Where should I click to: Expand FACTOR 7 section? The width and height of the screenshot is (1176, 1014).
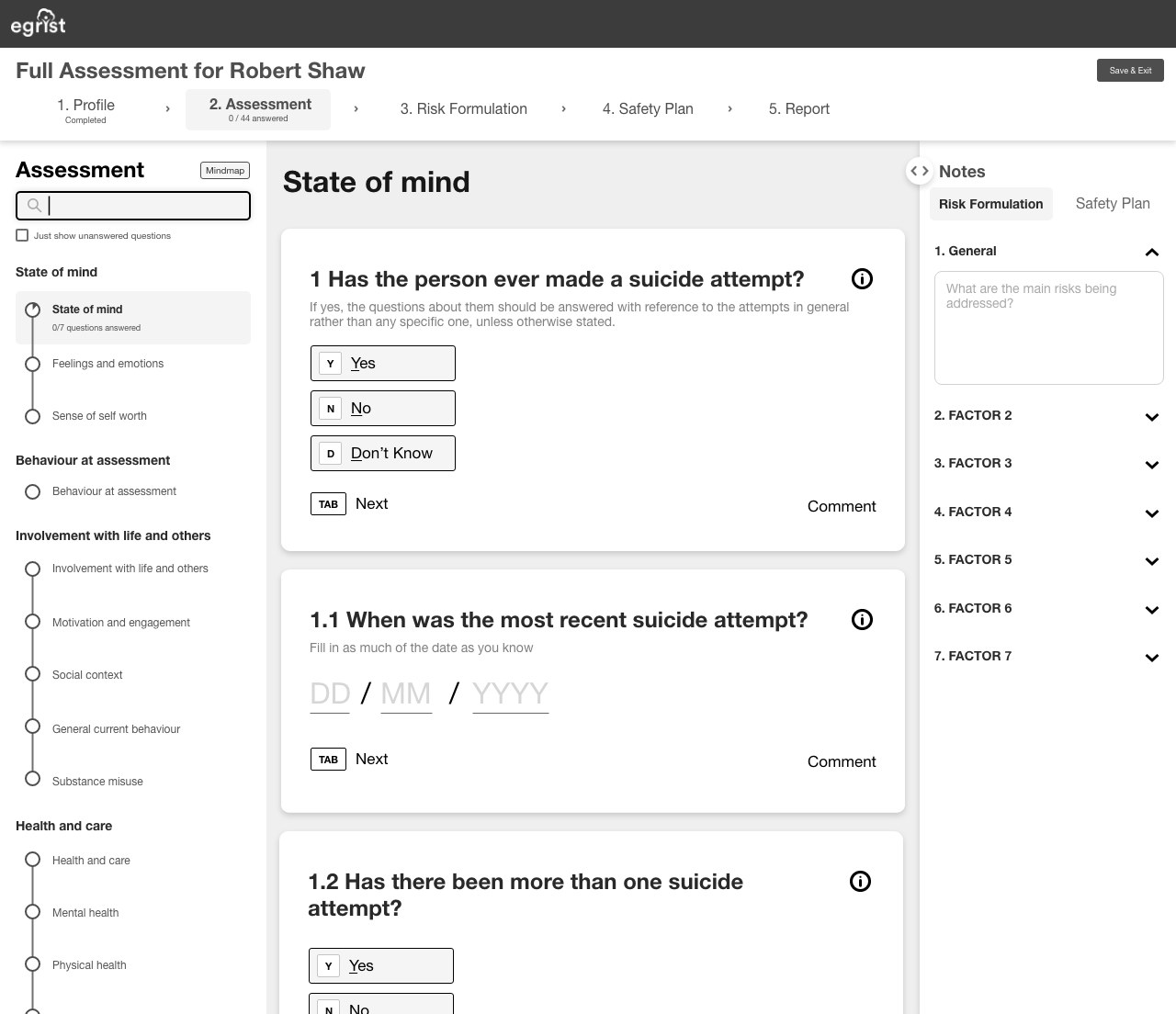(1152, 658)
